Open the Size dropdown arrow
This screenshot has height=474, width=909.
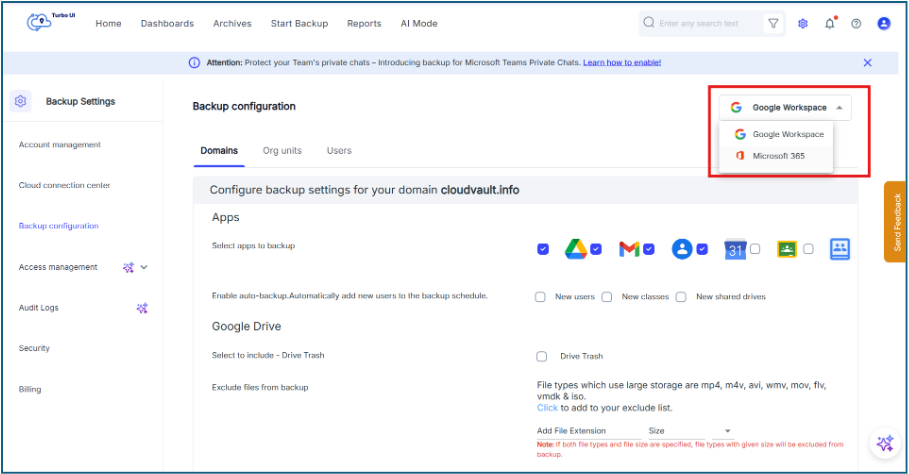728,431
